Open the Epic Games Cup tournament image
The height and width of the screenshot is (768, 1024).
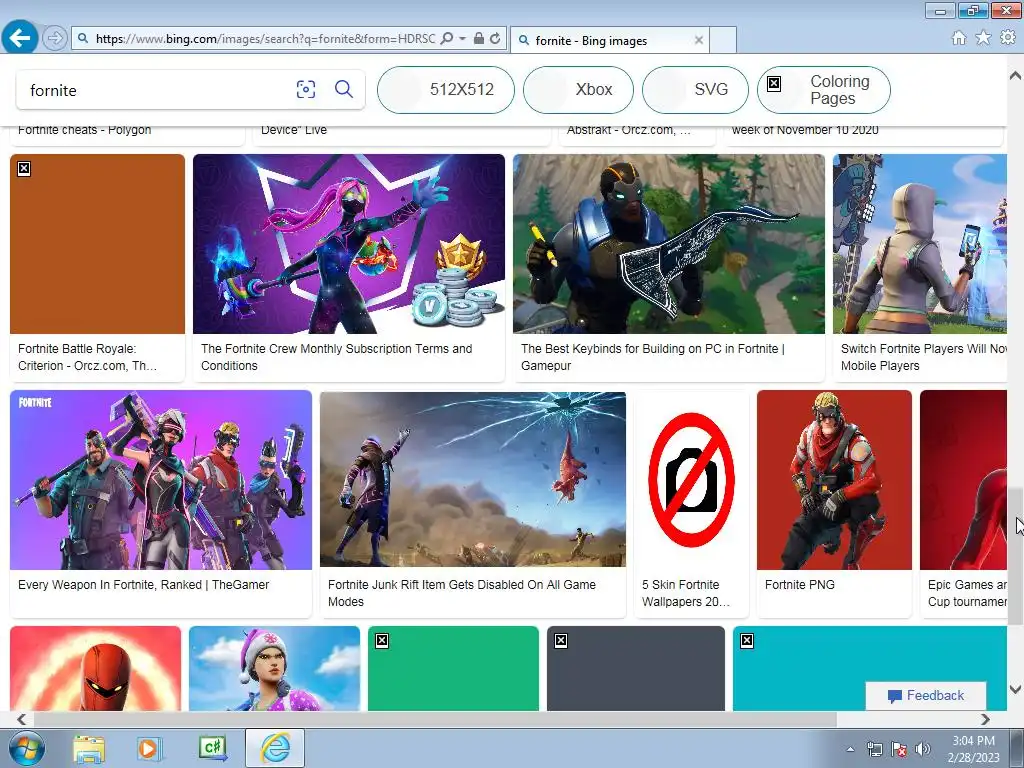(963, 480)
